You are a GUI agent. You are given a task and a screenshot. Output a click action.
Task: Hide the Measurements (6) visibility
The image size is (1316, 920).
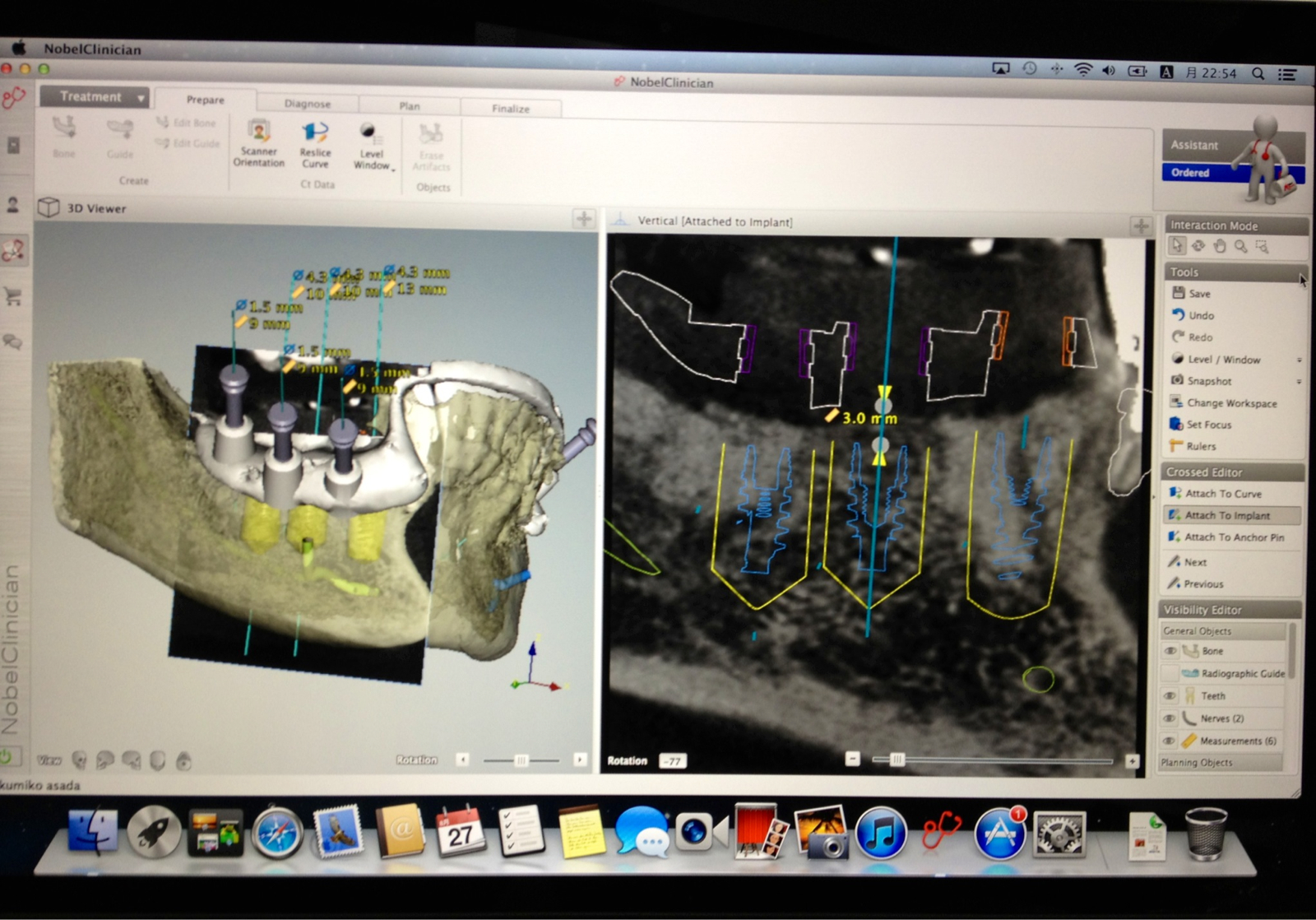[x=1170, y=741]
